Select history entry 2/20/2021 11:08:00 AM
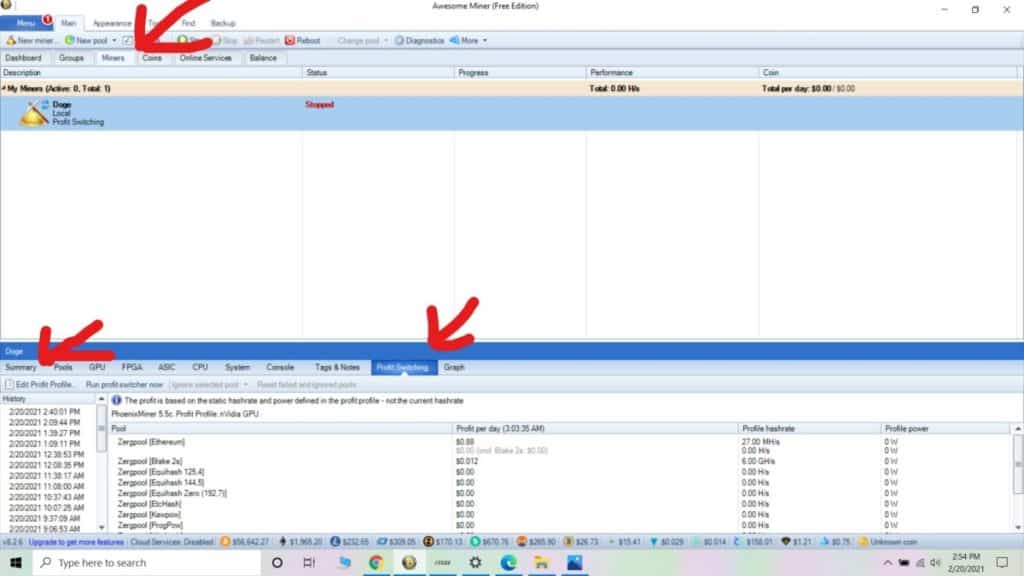The image size is (1024, 576). tap(46, 487)
